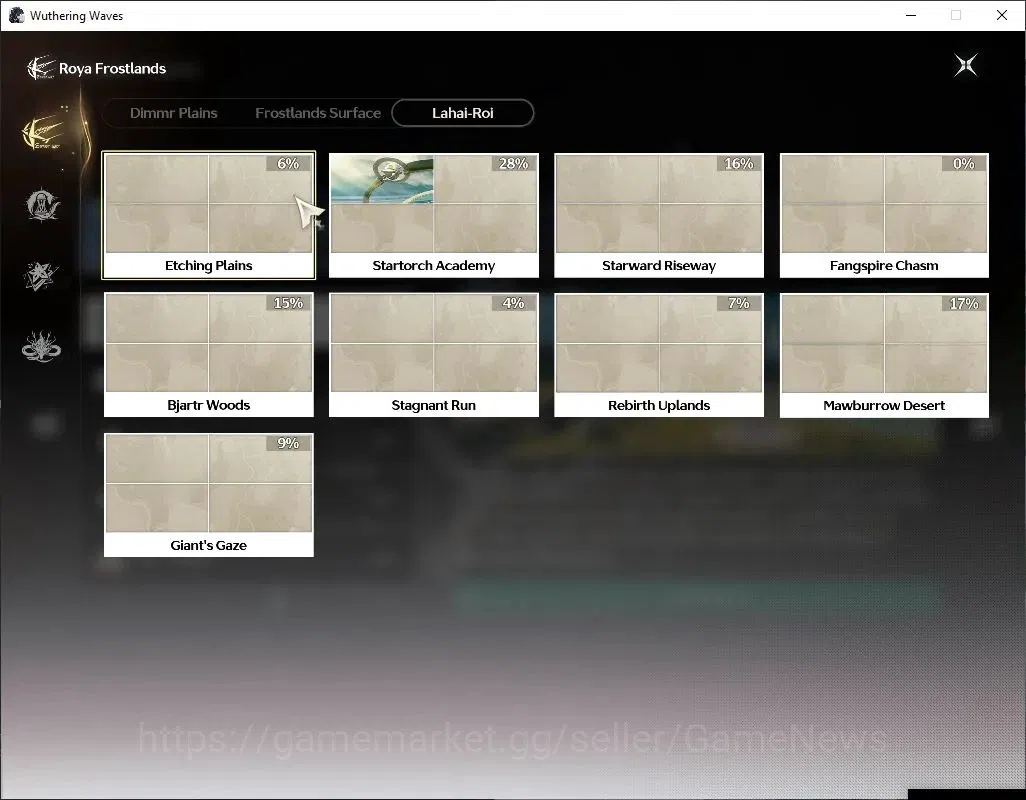Open the Etching Plains map card
This screenshot has height=800, width=1026.
pos(209,215)
